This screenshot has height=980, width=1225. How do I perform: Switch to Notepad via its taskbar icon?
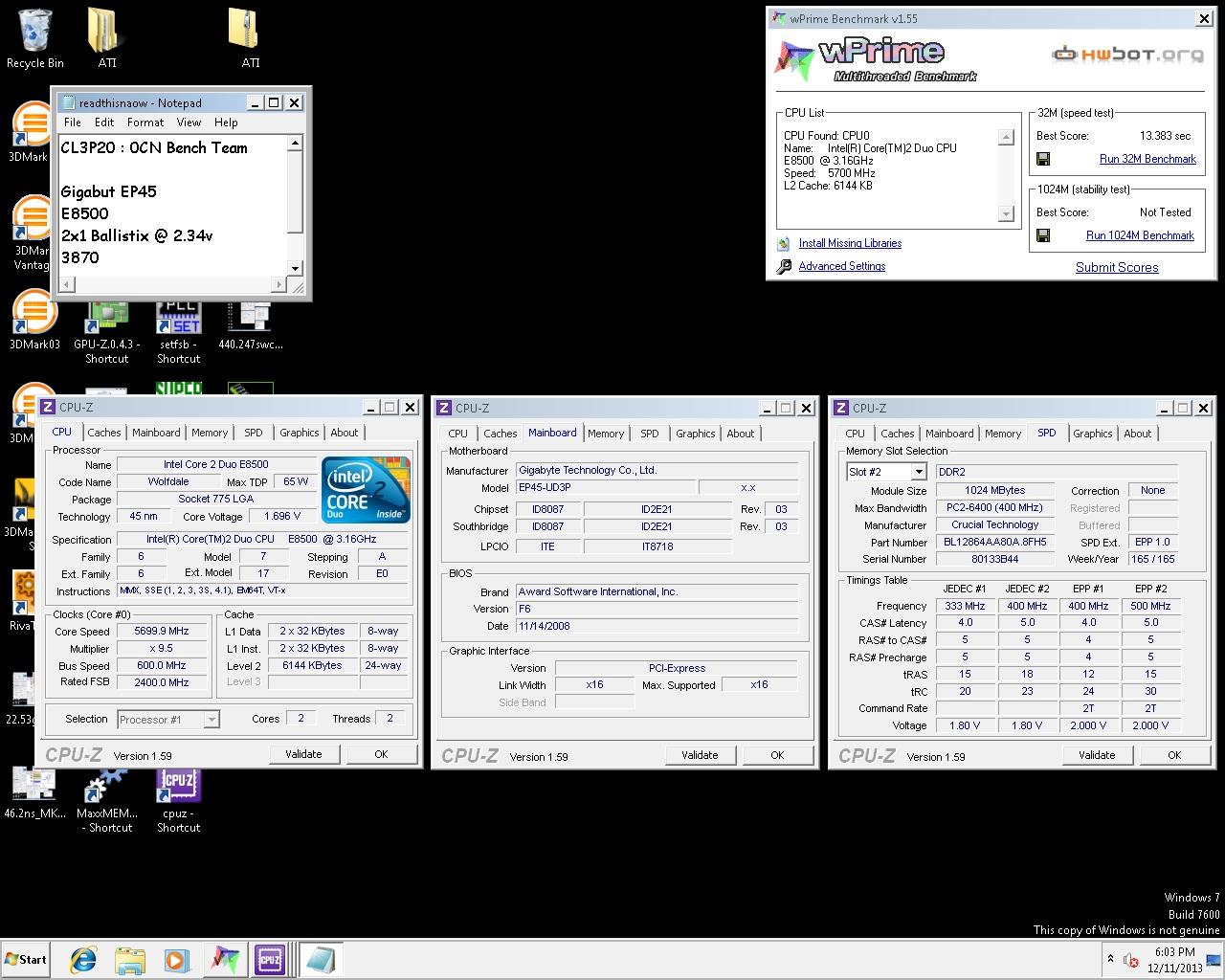(320, 960)
